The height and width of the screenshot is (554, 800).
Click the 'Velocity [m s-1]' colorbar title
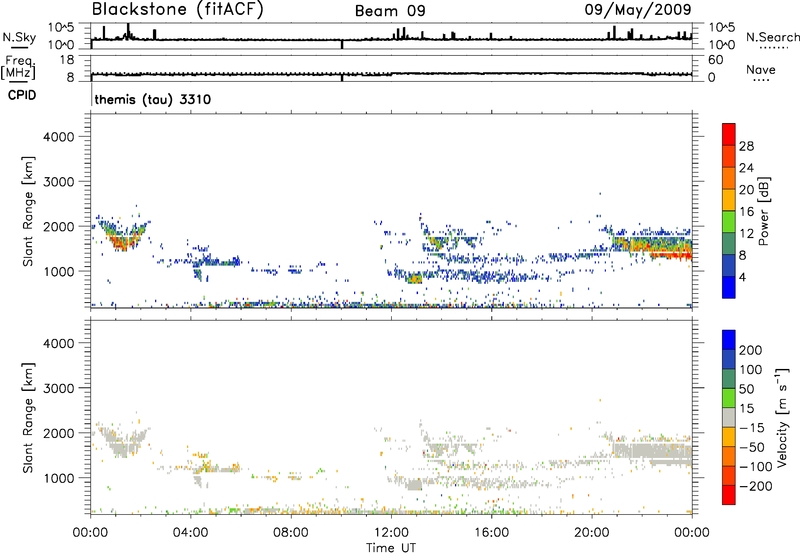(782, 417)
